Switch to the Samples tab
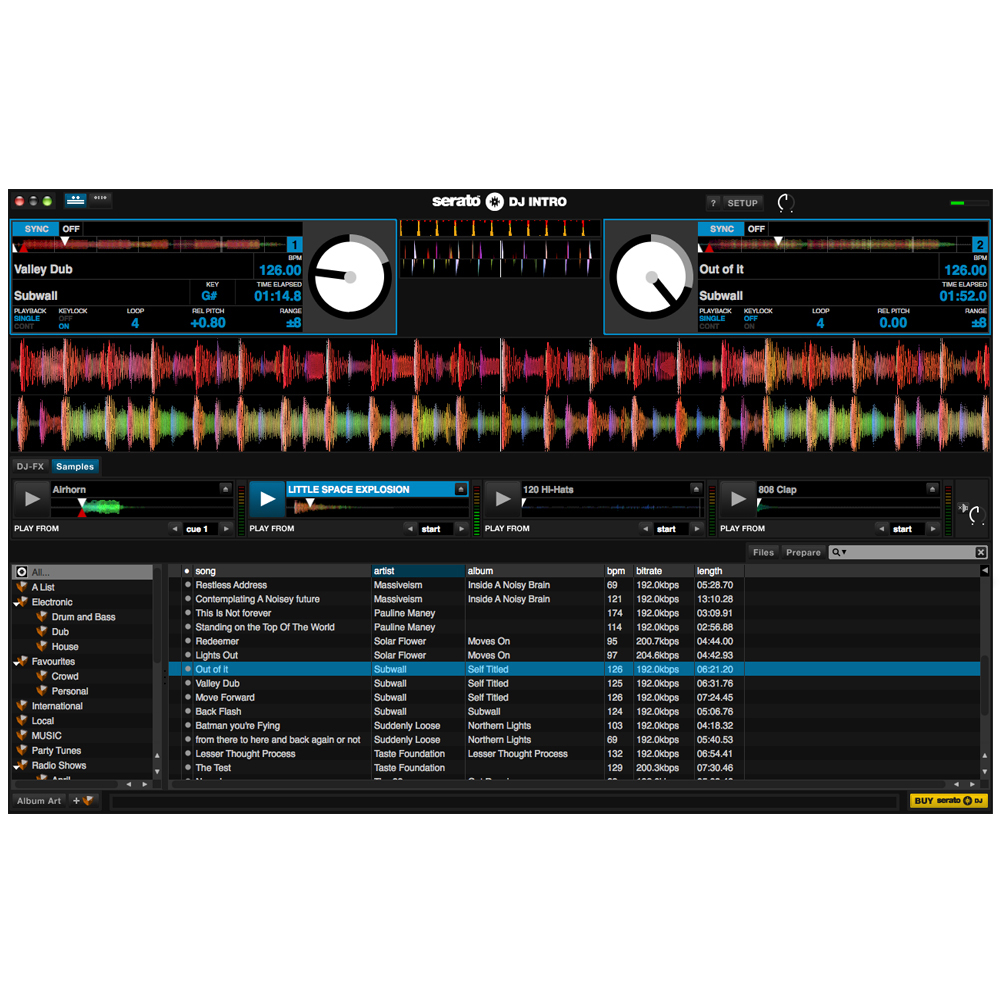Viewport: 1000px width, 1000px height. coord(75,466)
